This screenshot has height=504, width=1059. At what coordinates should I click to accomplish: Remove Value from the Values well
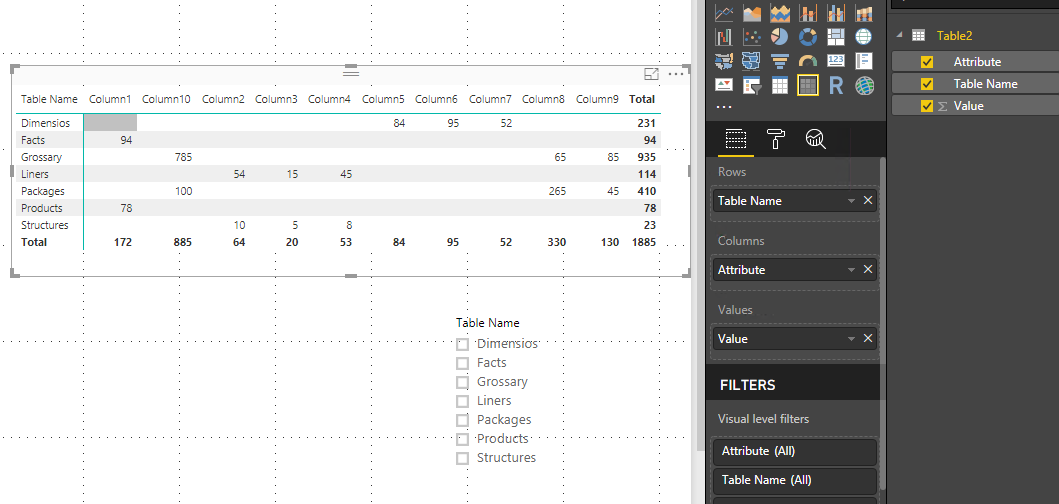point(868,338)
